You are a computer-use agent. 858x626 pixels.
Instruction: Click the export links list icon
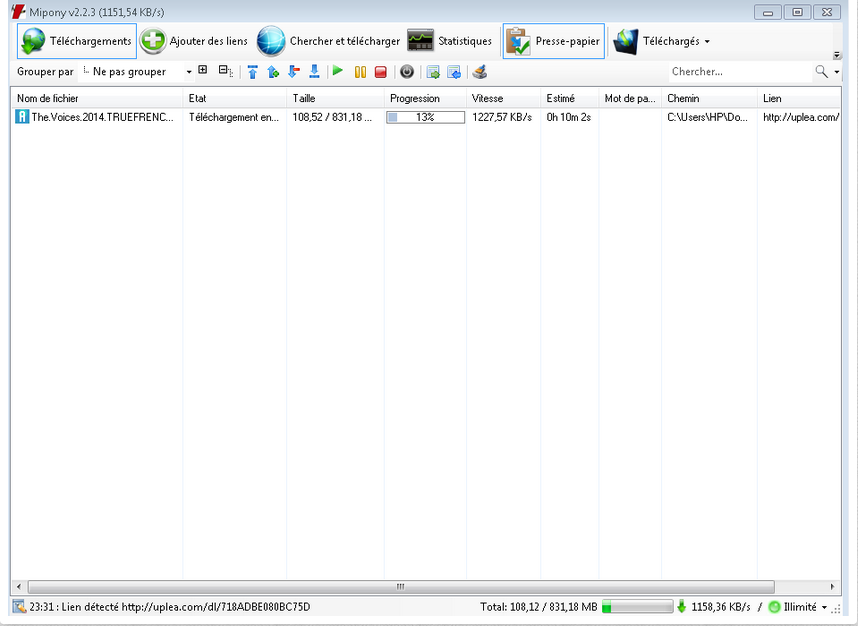click(433, 72)
